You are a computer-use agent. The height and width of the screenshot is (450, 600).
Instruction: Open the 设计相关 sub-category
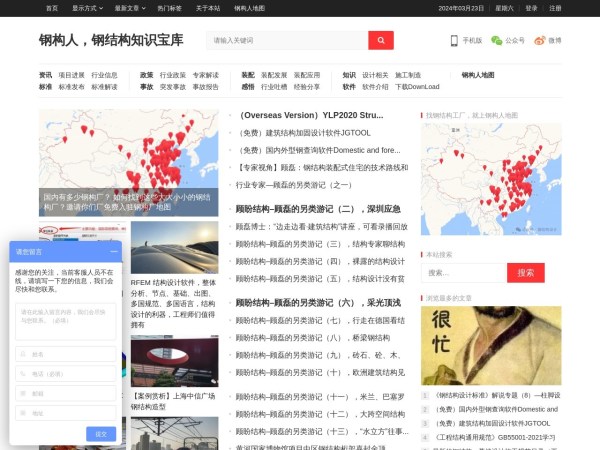pos(375,75)
